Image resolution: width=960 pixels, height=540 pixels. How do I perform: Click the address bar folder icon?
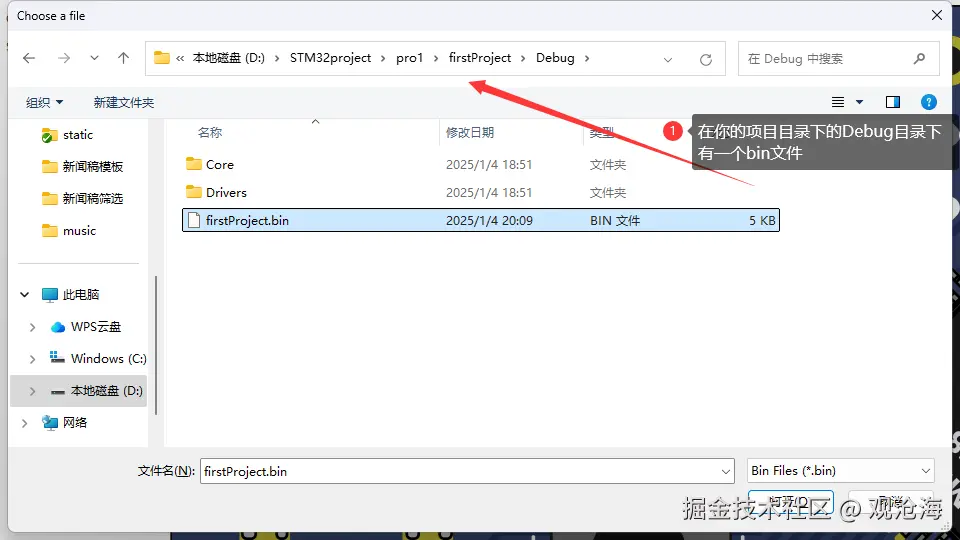click(162, 58)
